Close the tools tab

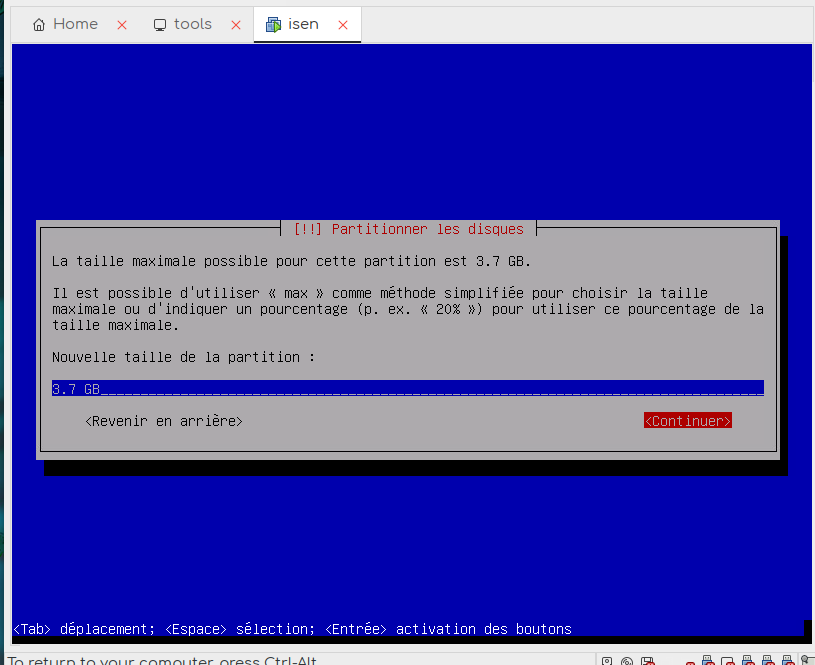[x=236, y=25]
